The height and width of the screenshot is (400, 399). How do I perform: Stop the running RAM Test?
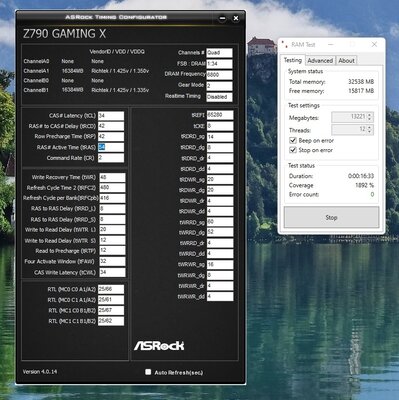(331, 217)
